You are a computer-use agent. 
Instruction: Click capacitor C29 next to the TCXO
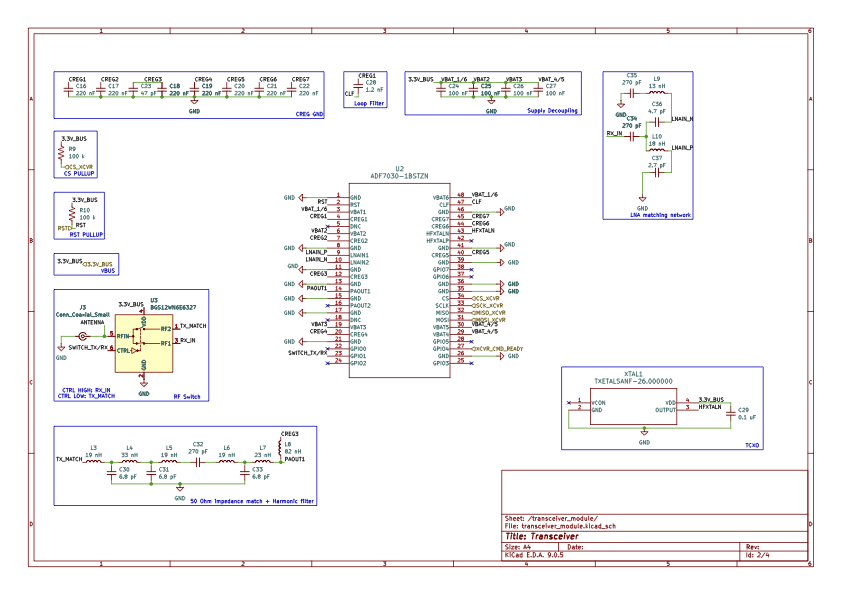click(x=730, y=413)
